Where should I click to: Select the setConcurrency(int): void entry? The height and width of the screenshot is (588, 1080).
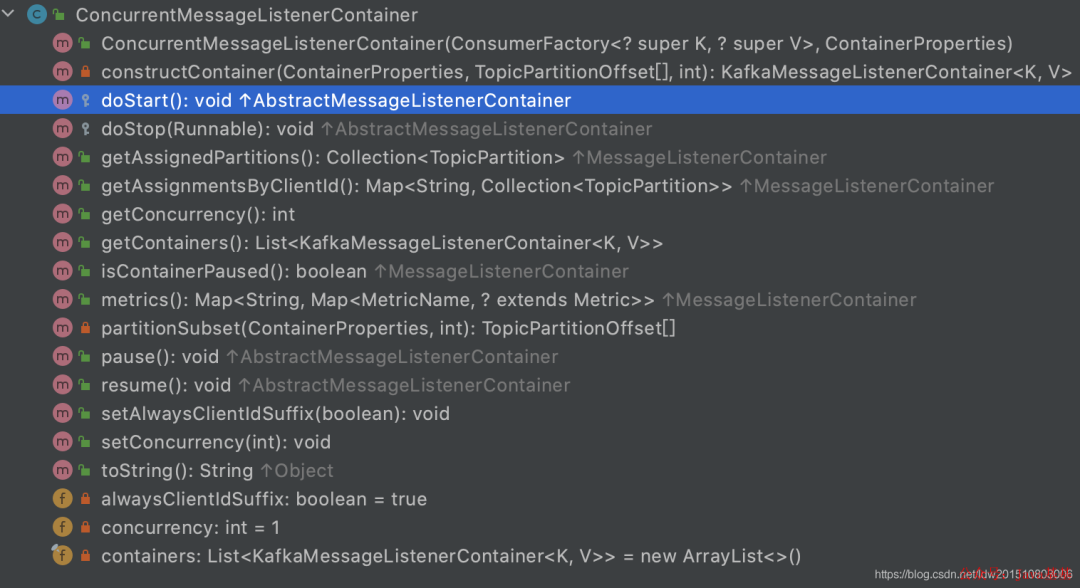click(x=215, y=442)
